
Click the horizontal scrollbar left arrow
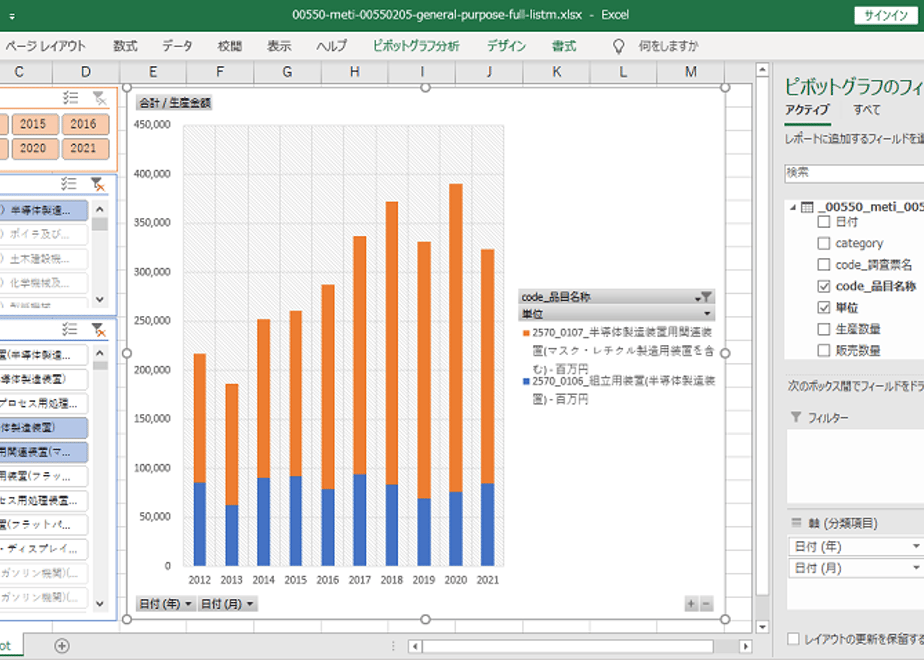tap(415, 646)
